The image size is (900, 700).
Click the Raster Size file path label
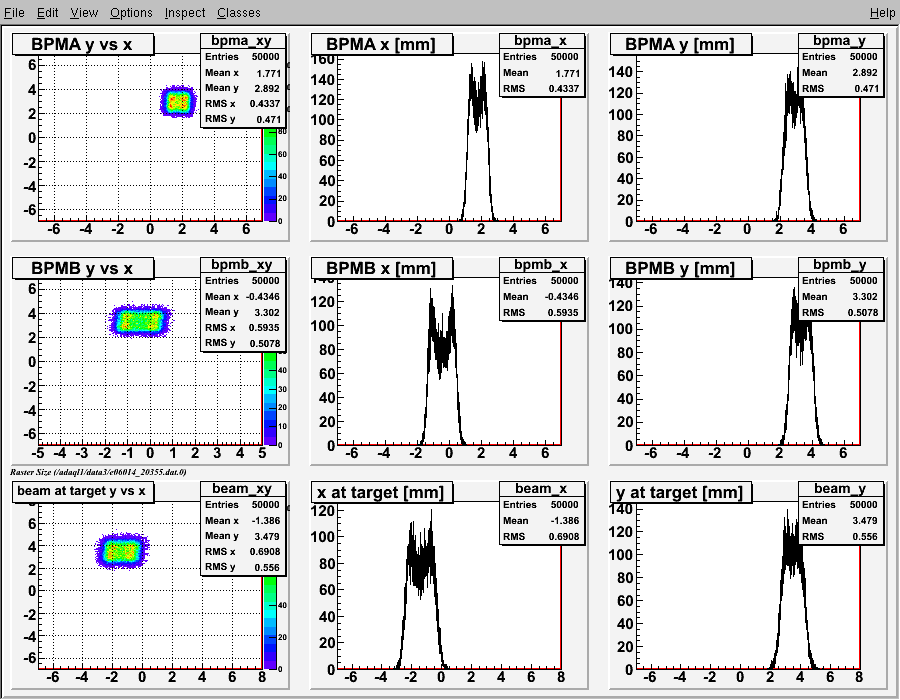click(98, 472)
